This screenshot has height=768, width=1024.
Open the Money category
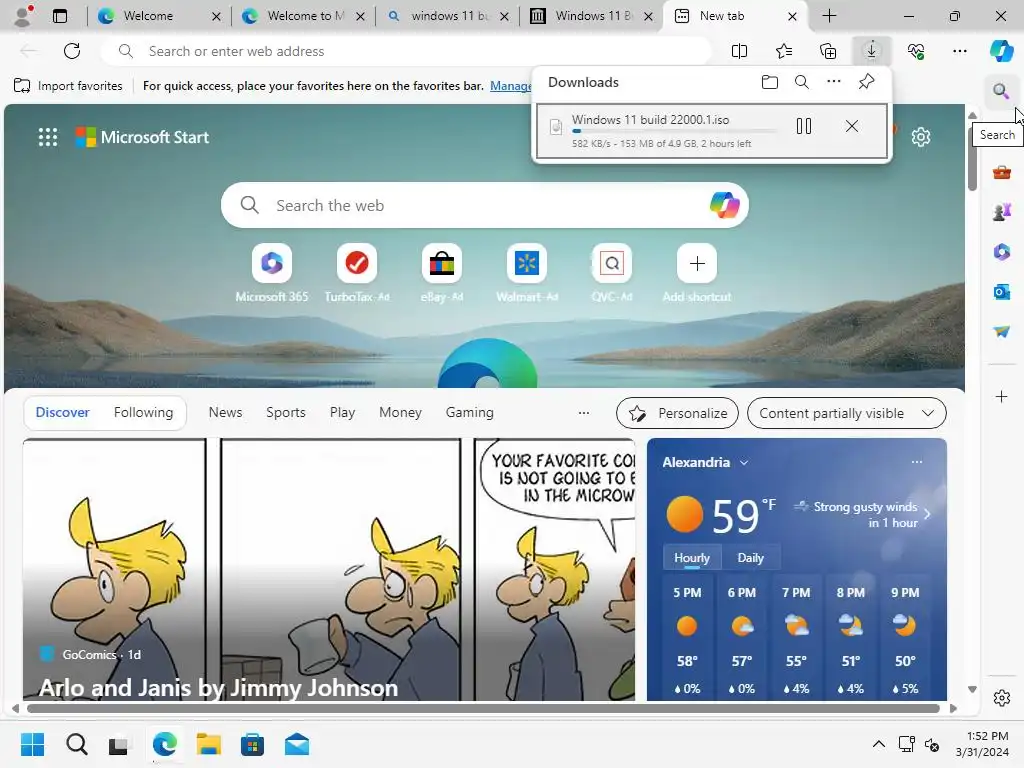400,413
